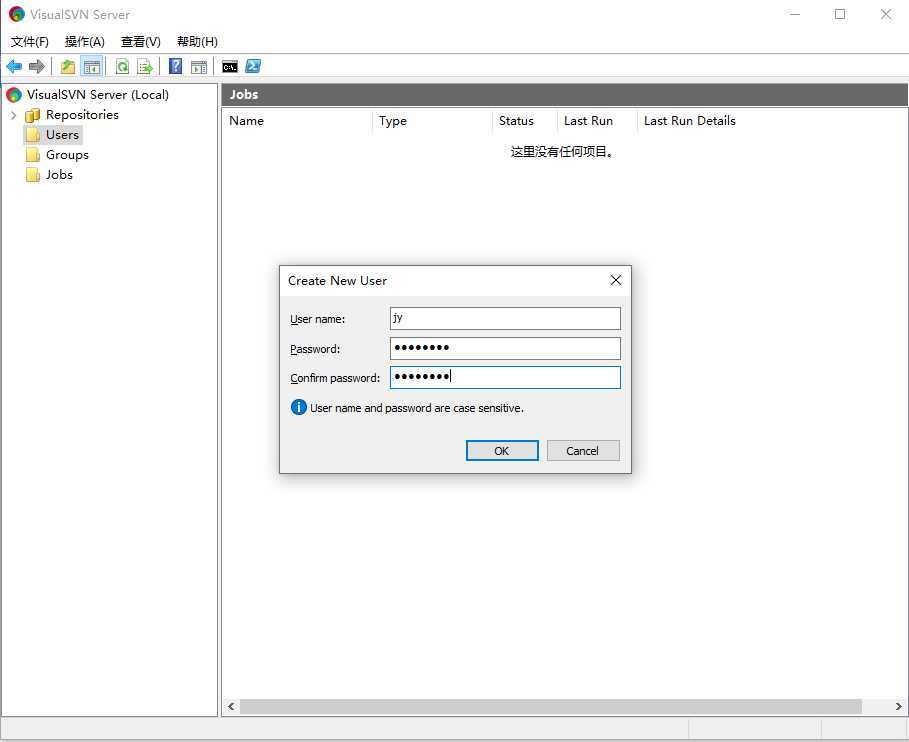
Task: Click the Jobs pane header title
Action: pos(244,94)
